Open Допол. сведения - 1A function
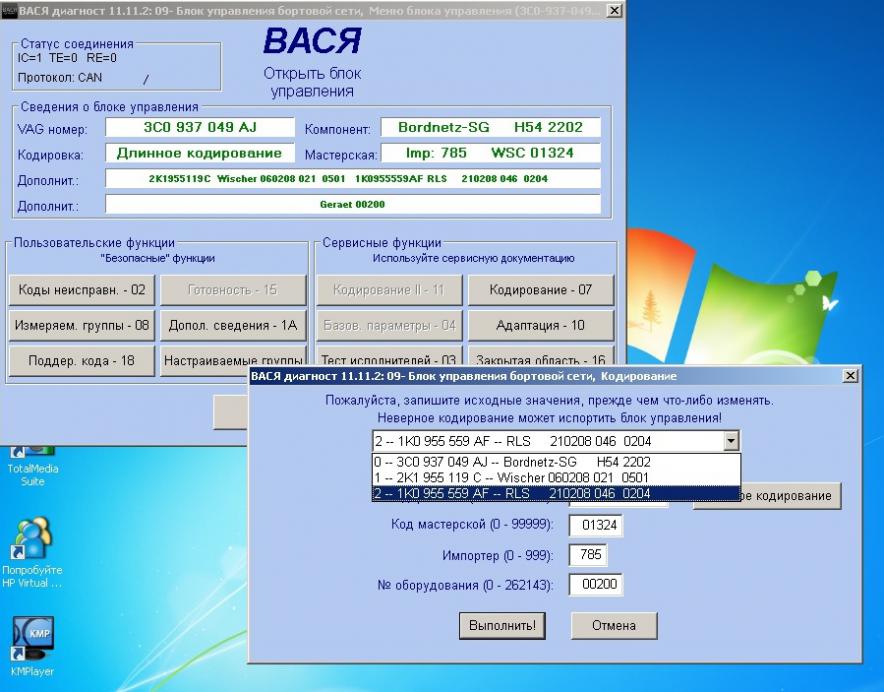 (x=233, y=325)
